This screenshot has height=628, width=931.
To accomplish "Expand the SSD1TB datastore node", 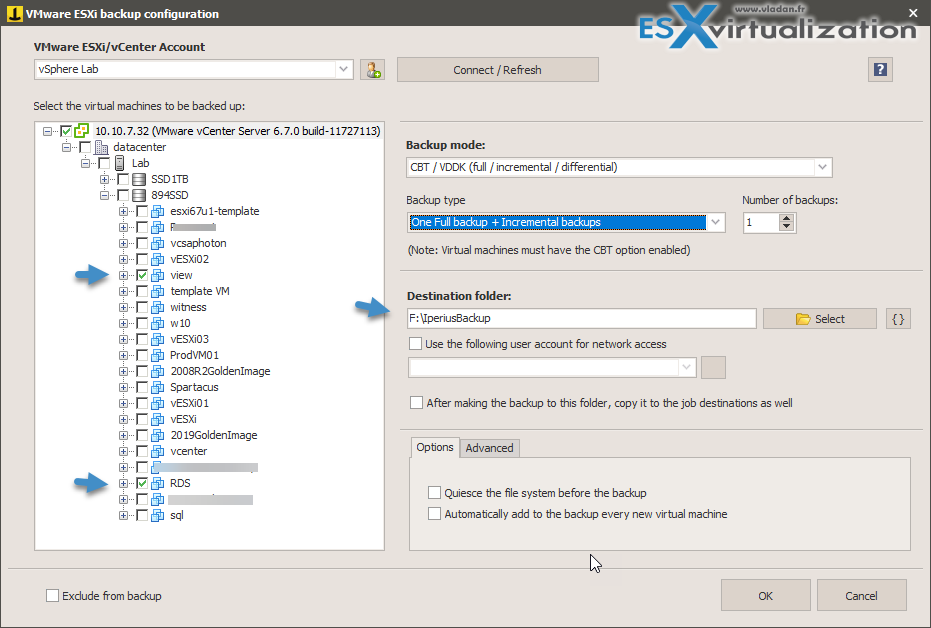I will [x=104, y=179].
